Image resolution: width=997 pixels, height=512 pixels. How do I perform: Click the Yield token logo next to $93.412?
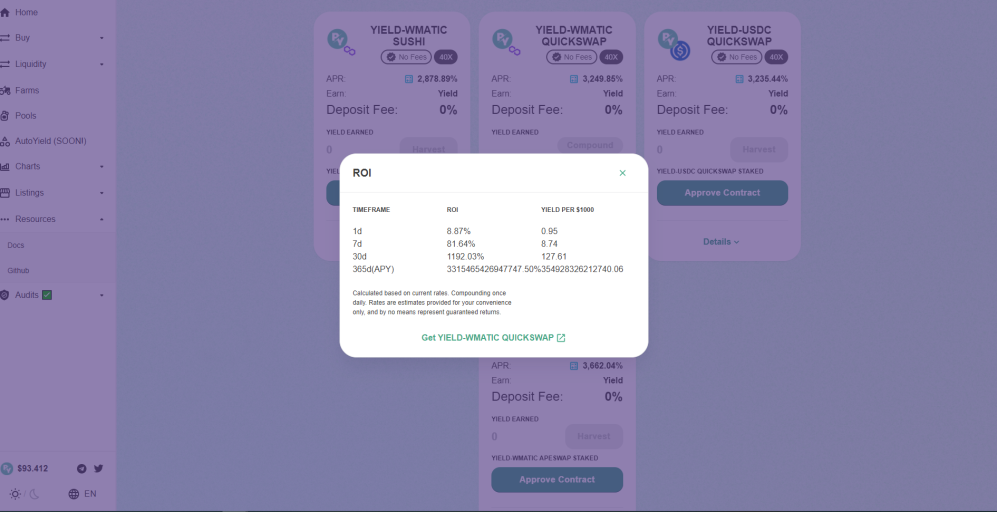point(6,469)
